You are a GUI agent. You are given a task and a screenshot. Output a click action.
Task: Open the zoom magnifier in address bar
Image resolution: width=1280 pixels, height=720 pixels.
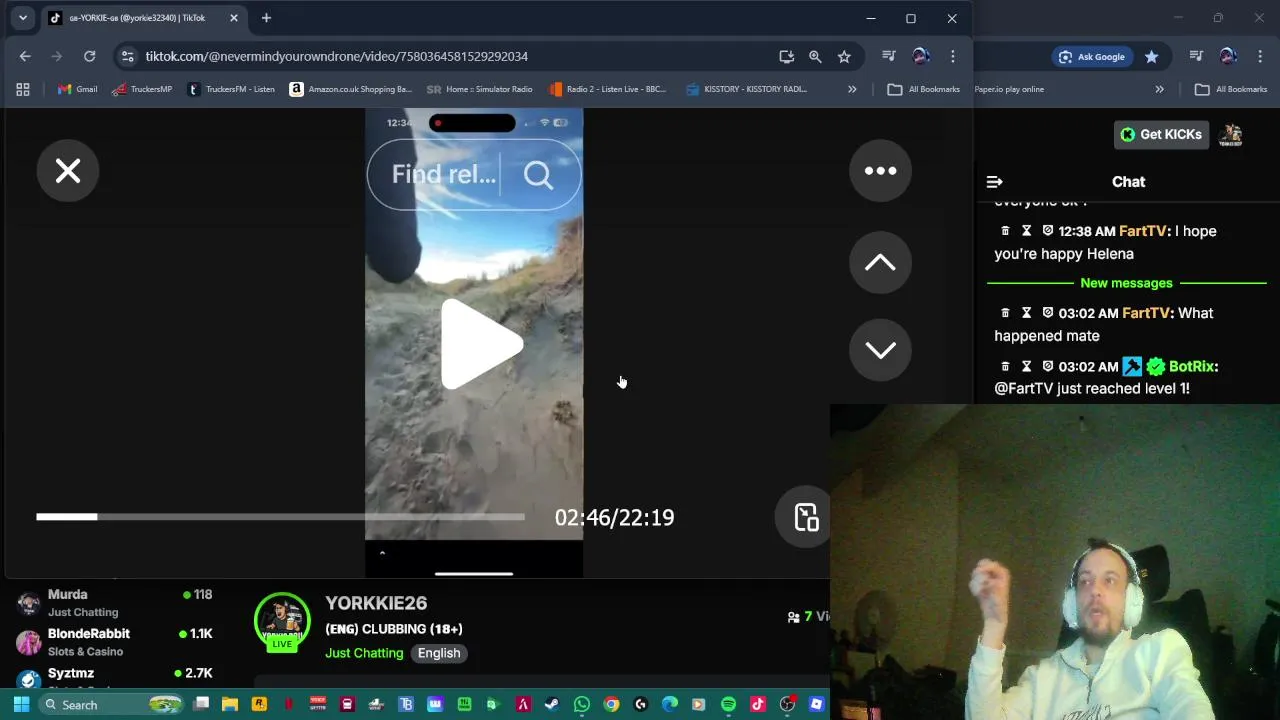[x=815, y=57]
